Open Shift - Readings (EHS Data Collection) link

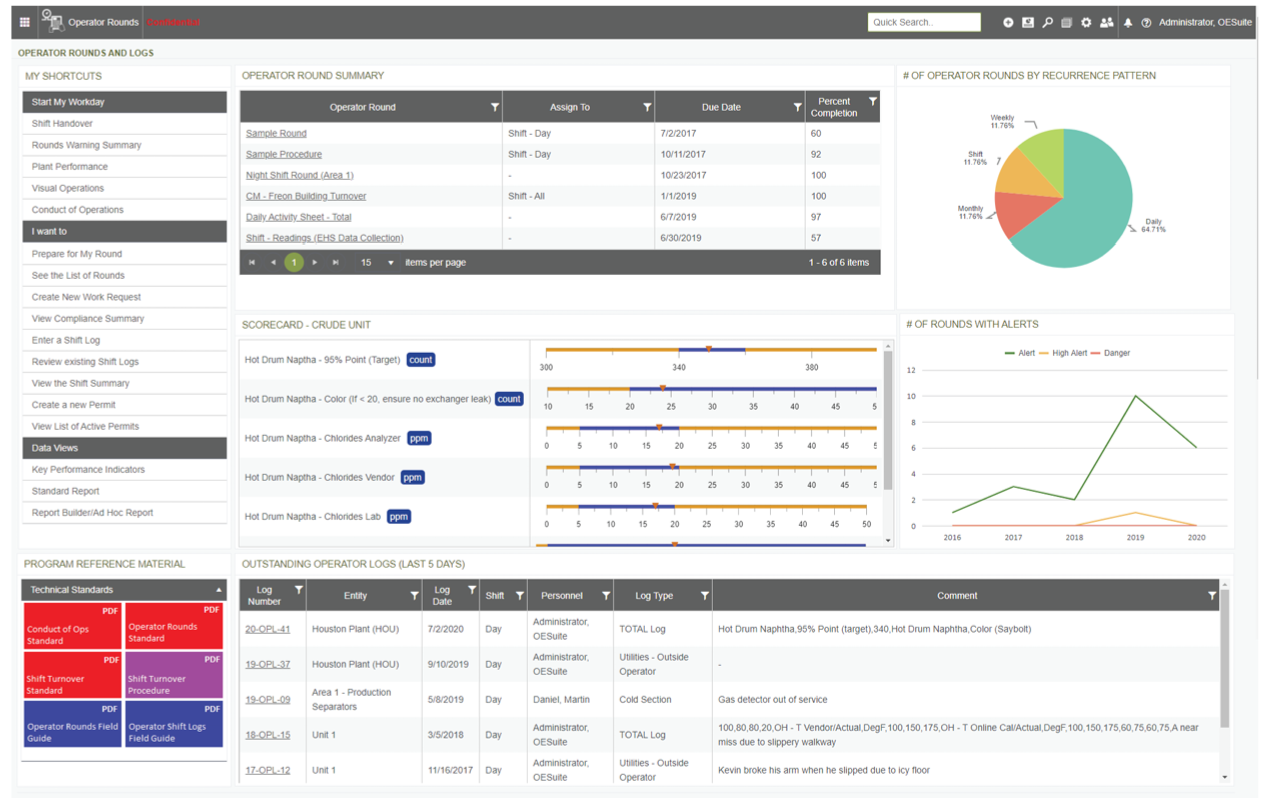coord(325,238)
